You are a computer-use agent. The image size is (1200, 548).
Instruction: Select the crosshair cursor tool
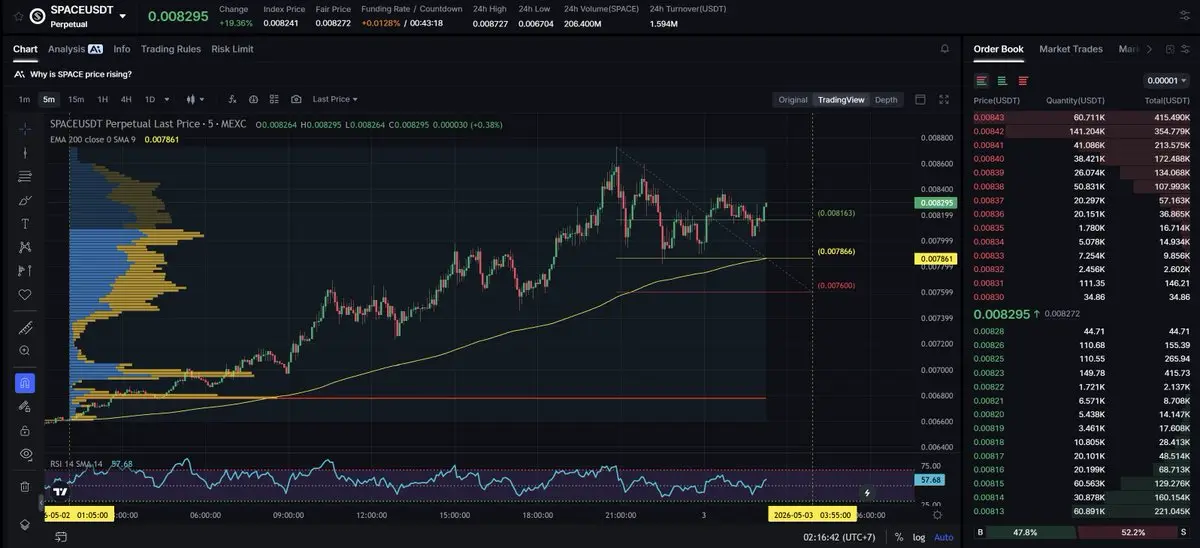pos(25,128)
